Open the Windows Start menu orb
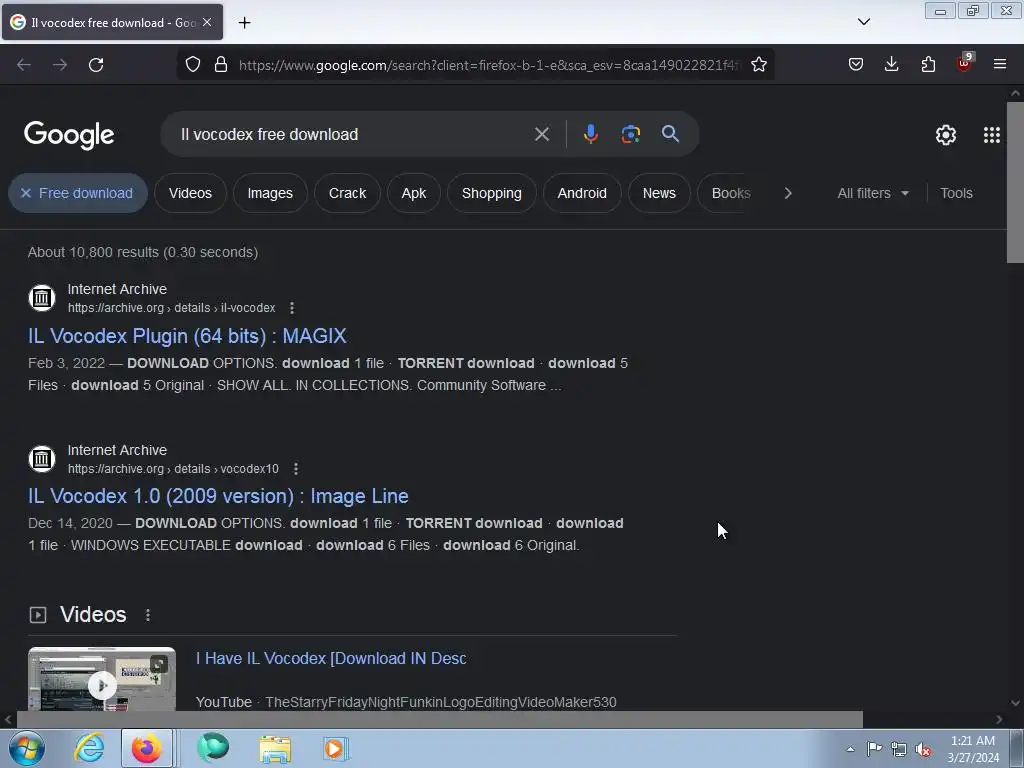 coord(27,748)
